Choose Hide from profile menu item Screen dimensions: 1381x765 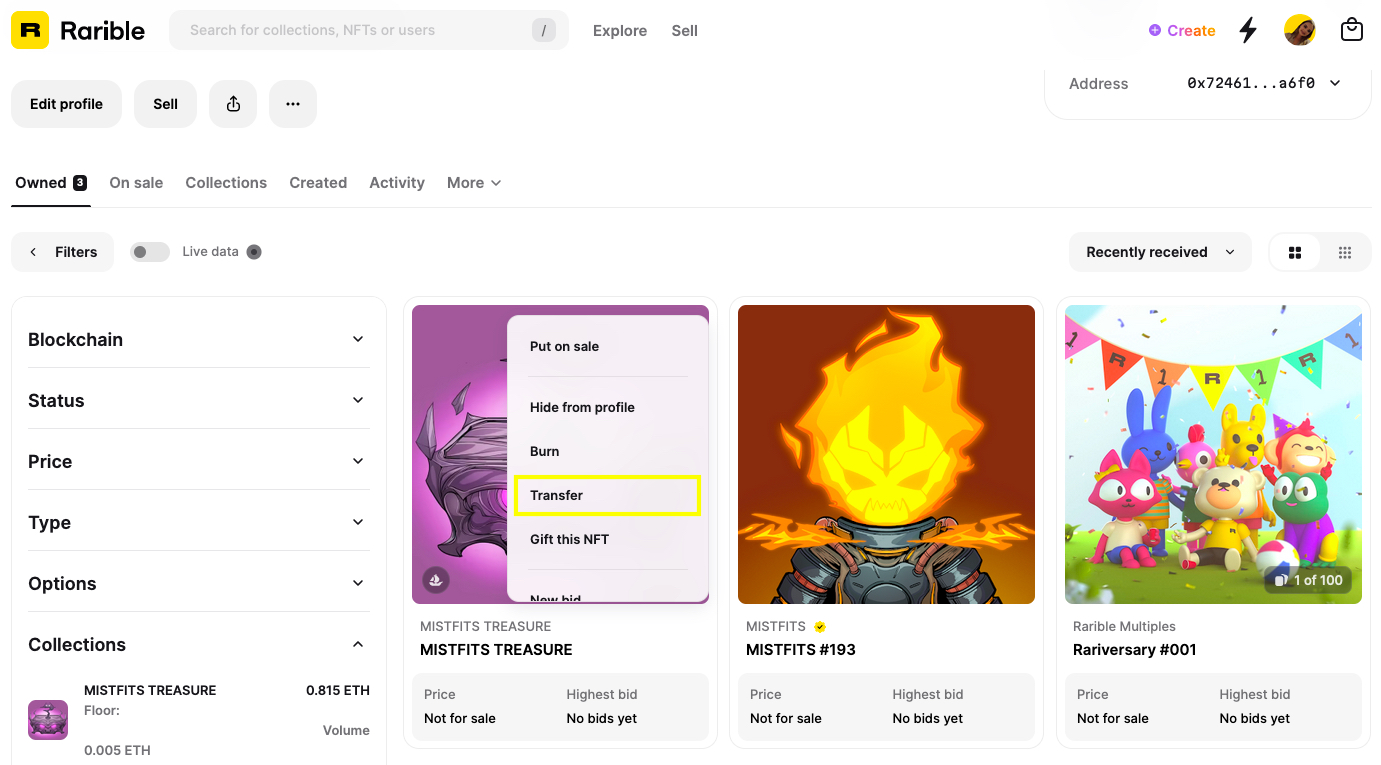click(608, 407)
